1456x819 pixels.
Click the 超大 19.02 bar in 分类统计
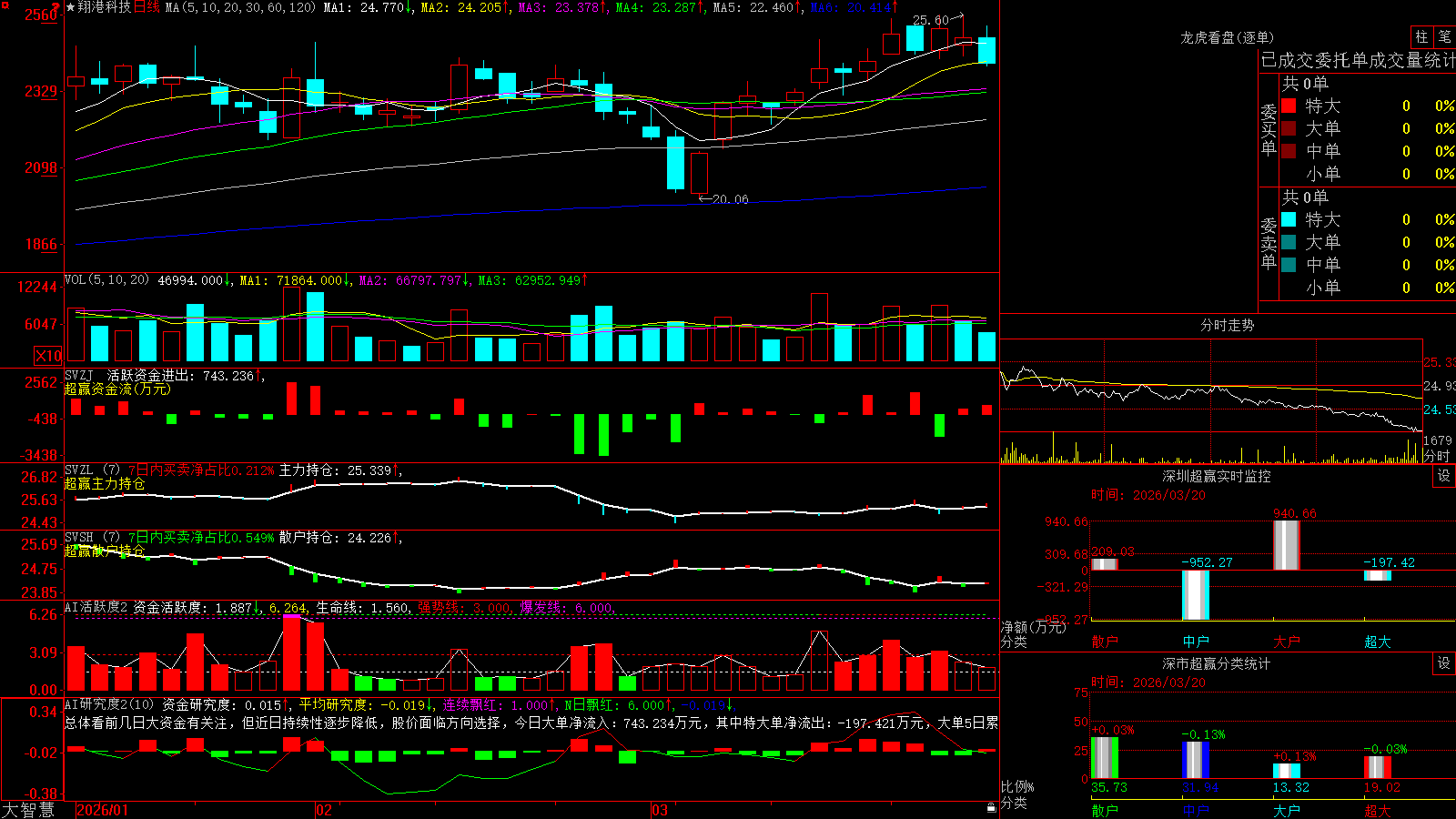1378,767
